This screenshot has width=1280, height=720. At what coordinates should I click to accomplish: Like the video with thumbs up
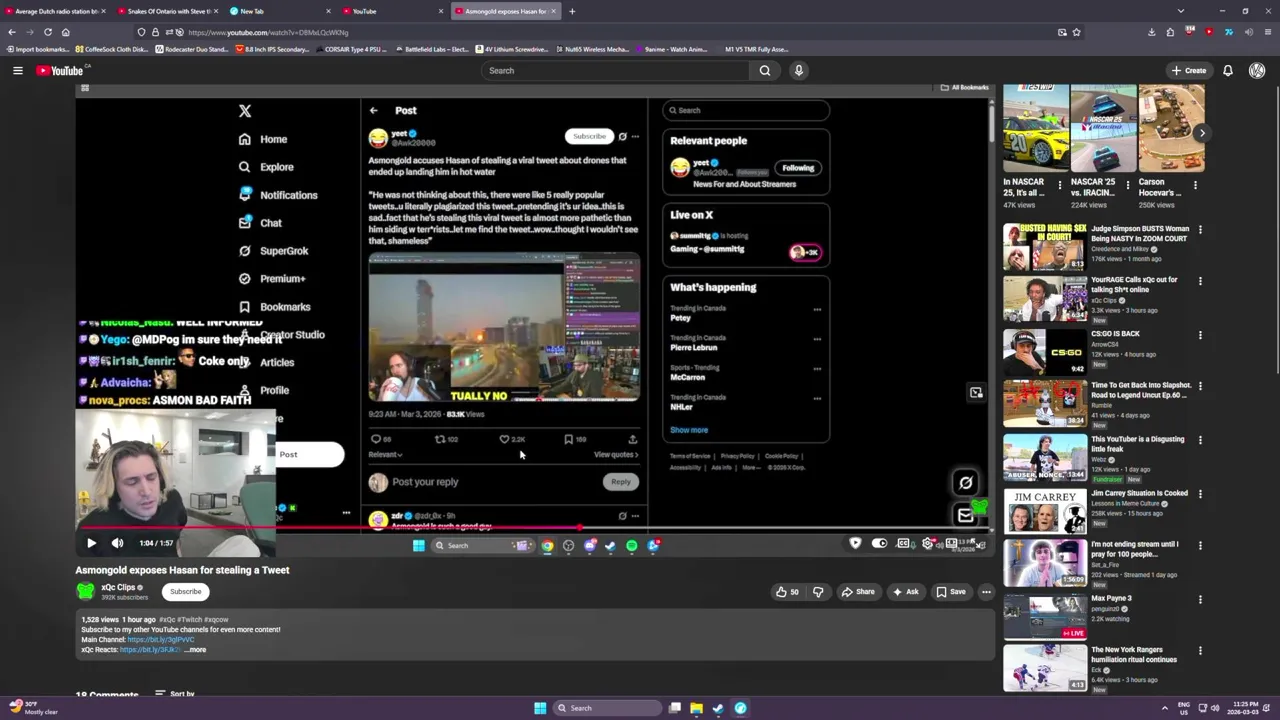click(788, 592)
